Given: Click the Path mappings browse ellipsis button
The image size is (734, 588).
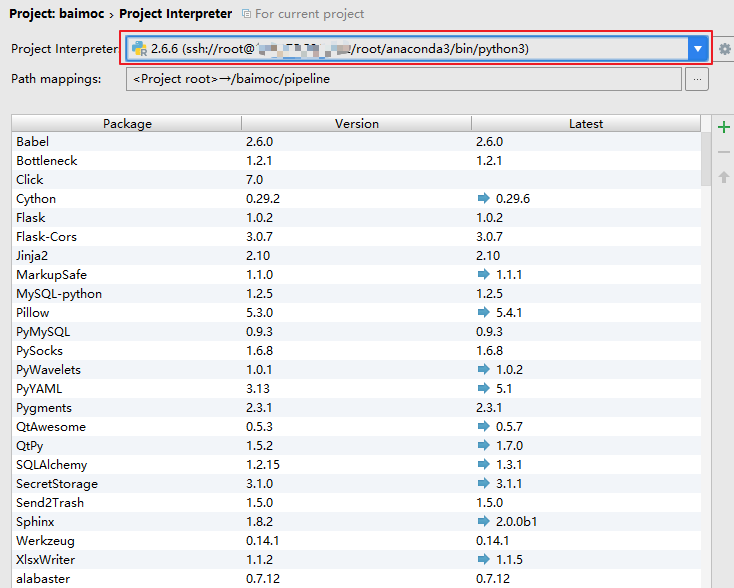Looking at the screenshot, I should [697, 79].
